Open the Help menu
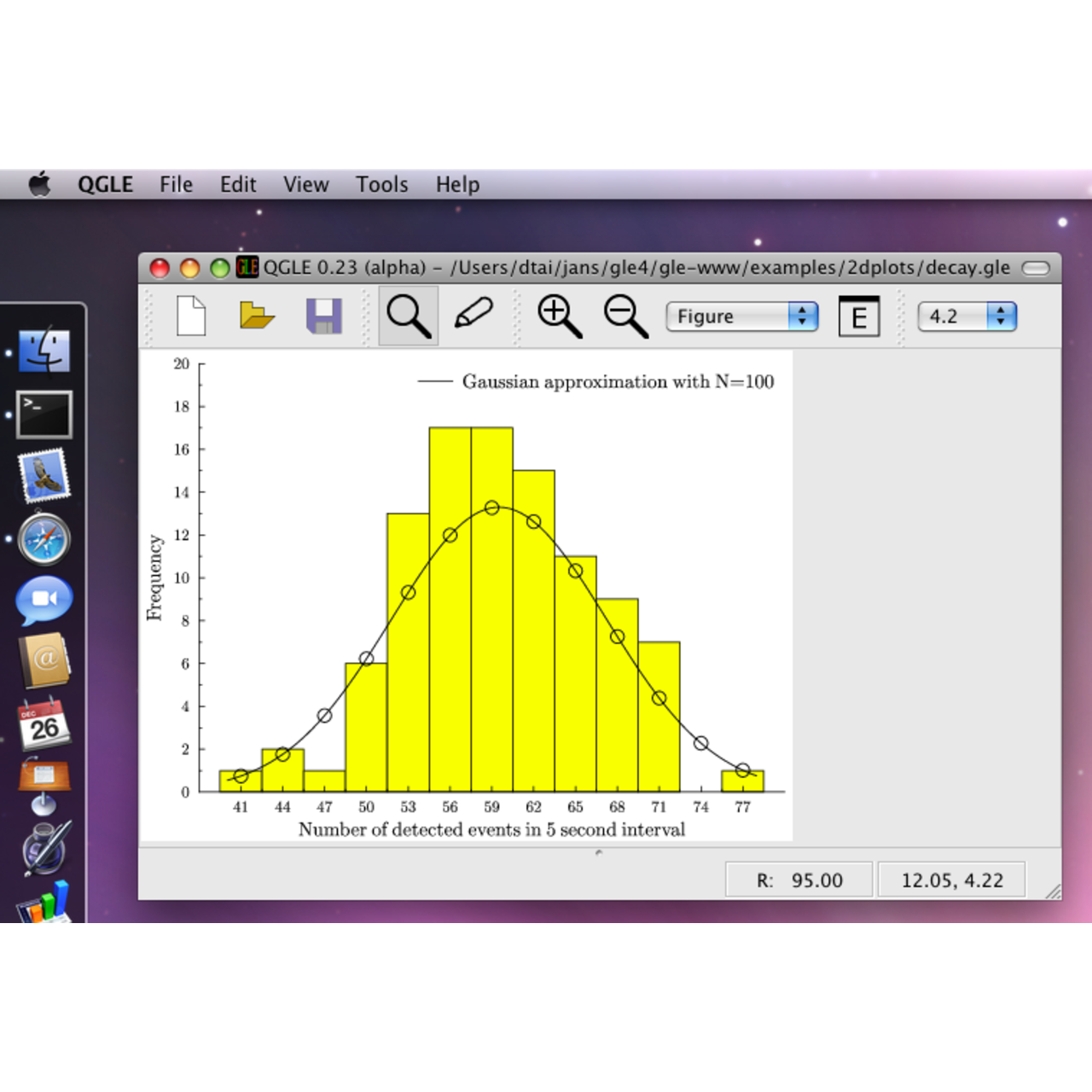Viewport: 1092px width, 1092px height. coord(457,184)
